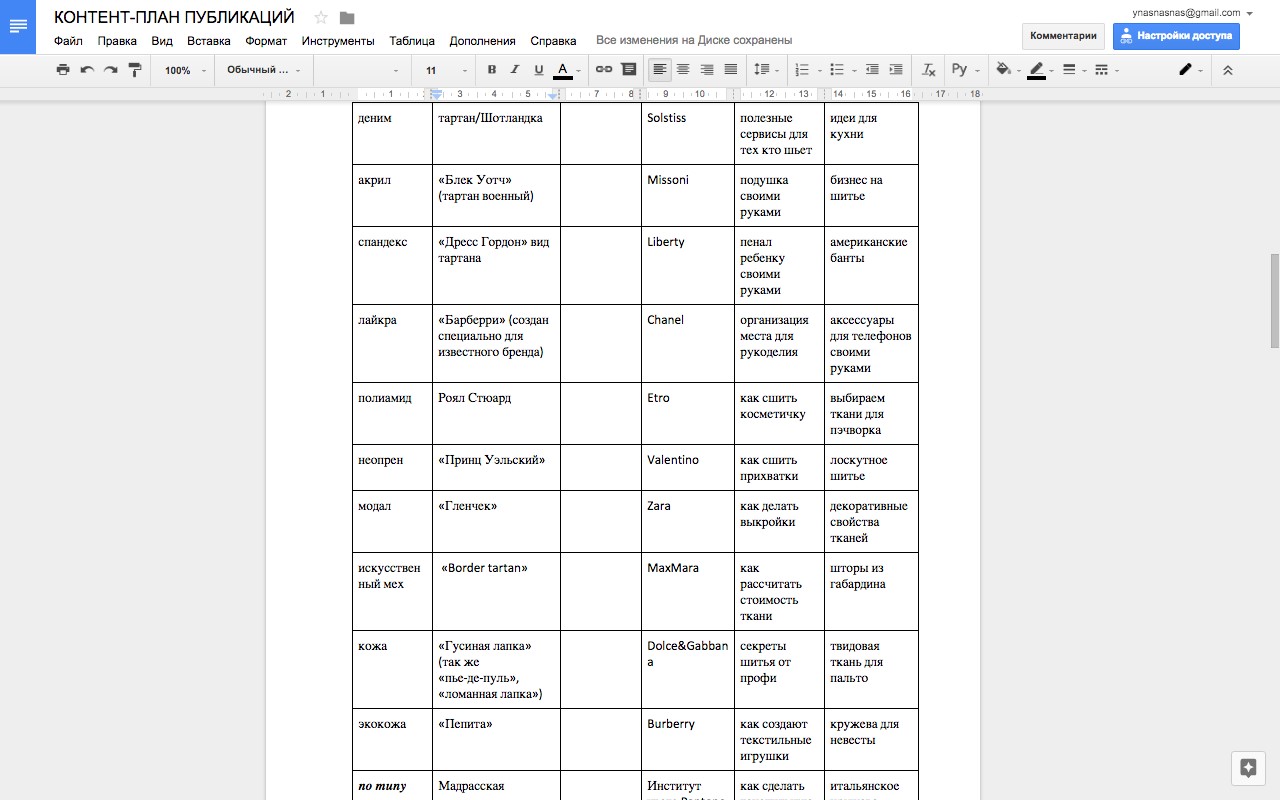Open bulleted list options arrow
Image resolution: width=1280 pixels, height=800 pixels.
pyautogui.click(x=854, y=71)
